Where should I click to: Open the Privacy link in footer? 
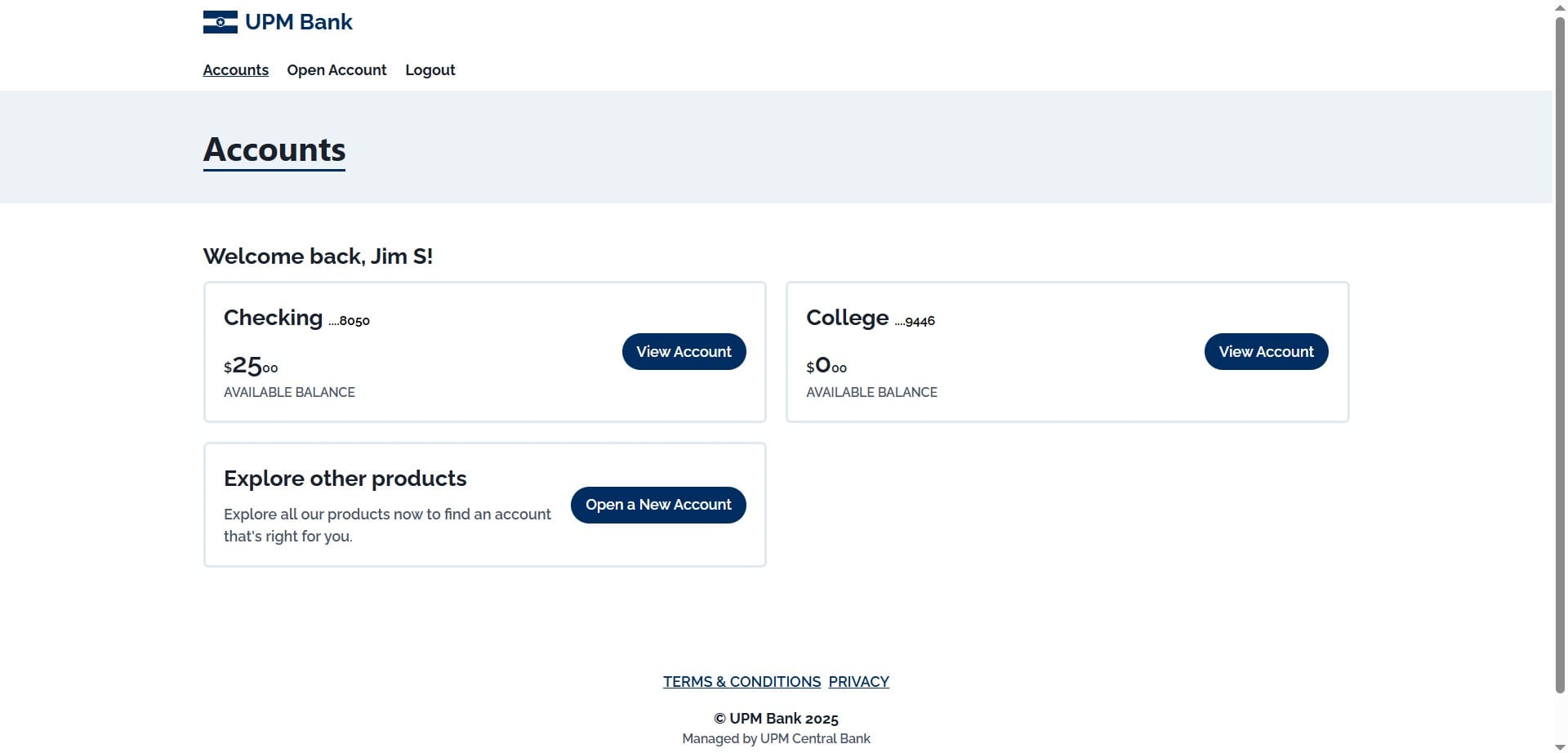tap(858, 682)
